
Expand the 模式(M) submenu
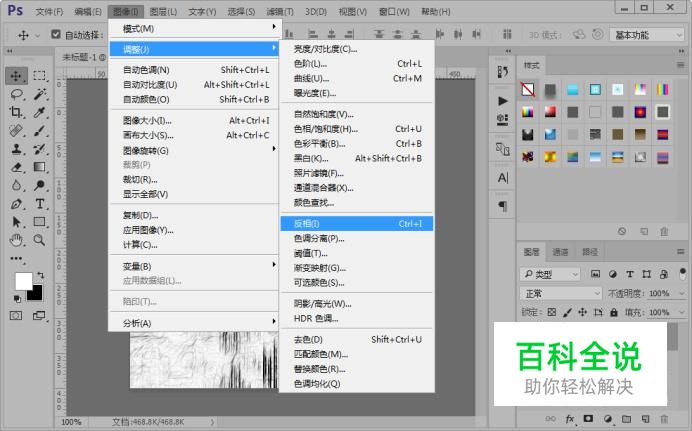tap(194, 29)
